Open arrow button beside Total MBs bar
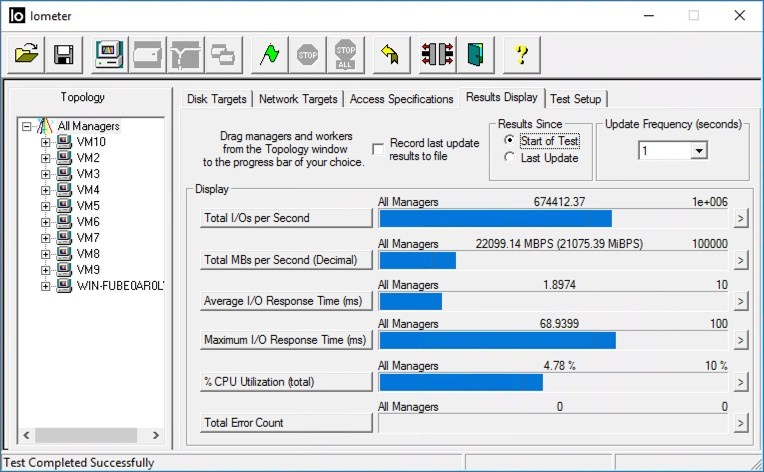The width and height of the screenshot is (764, 472). coord(741,261)
